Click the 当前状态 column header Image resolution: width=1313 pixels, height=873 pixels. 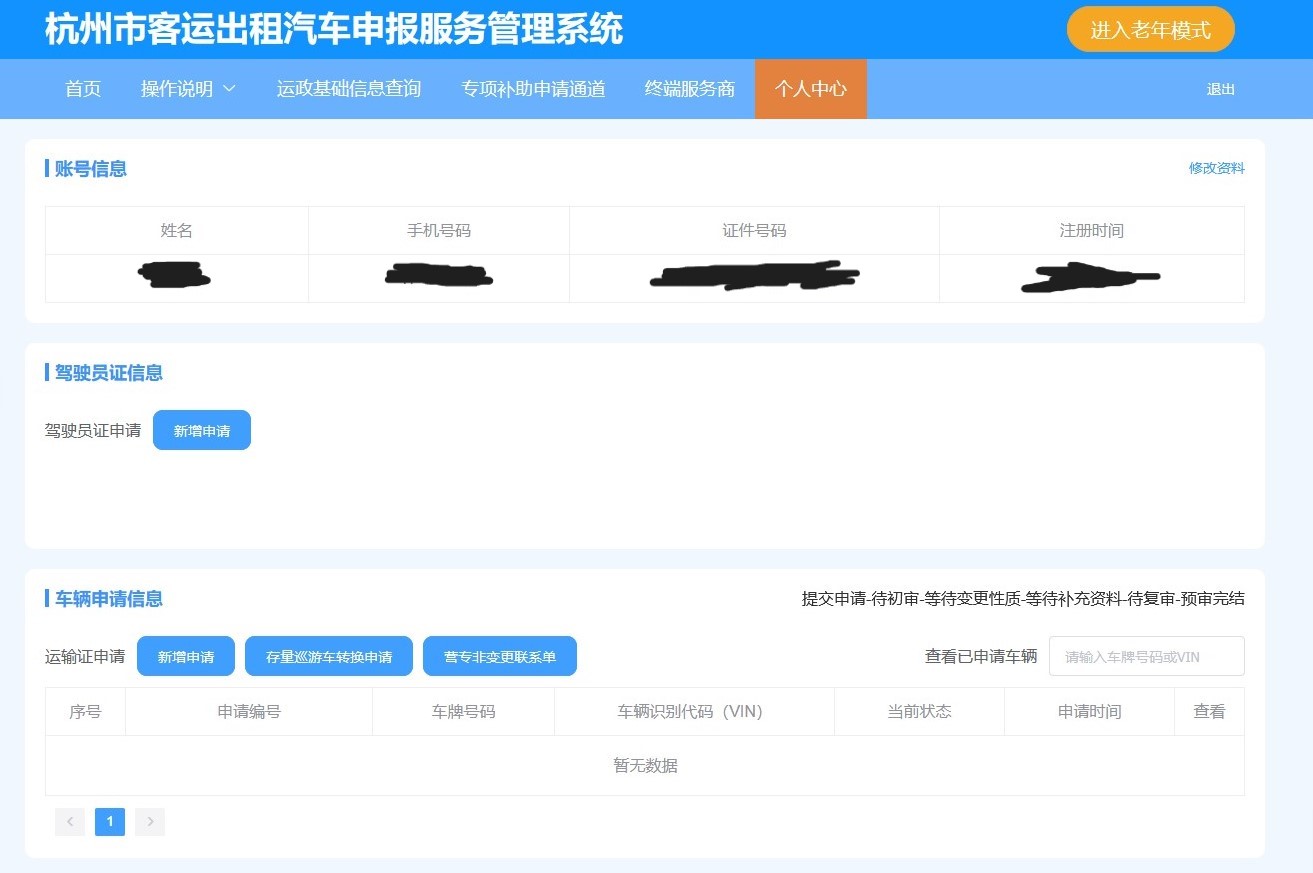[919, 712]
